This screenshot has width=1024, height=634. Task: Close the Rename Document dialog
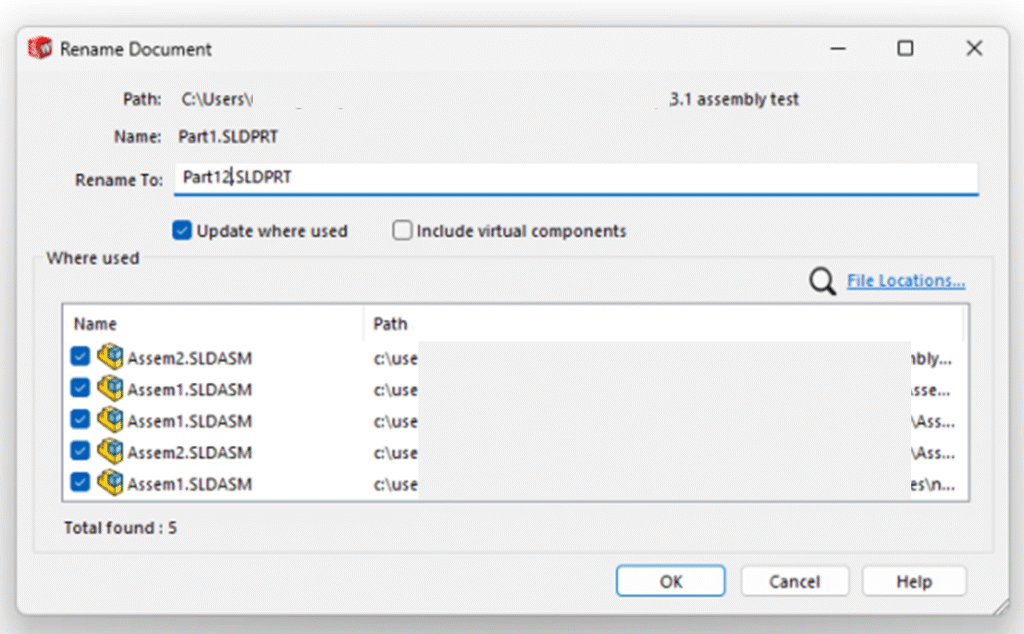point(973,48)
